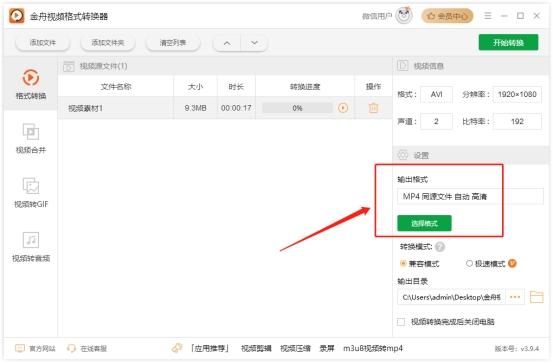The height and width of the screenshot is (364, 553).
Task: Click the 版本号 v3.9.4 text
Action: click(517, 349)
